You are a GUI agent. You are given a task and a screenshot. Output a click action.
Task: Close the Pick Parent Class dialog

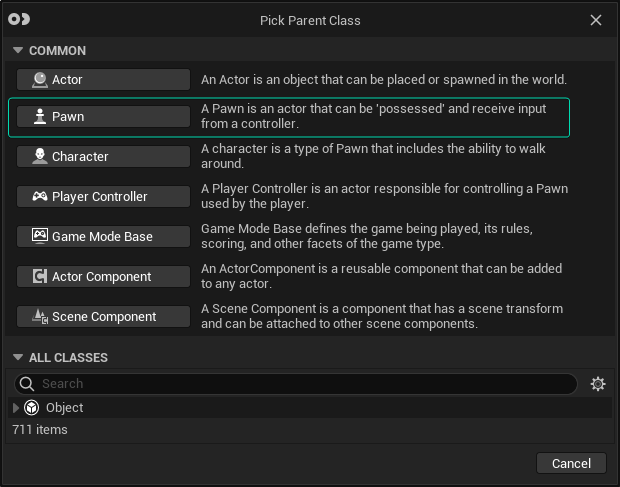point(596,20)
